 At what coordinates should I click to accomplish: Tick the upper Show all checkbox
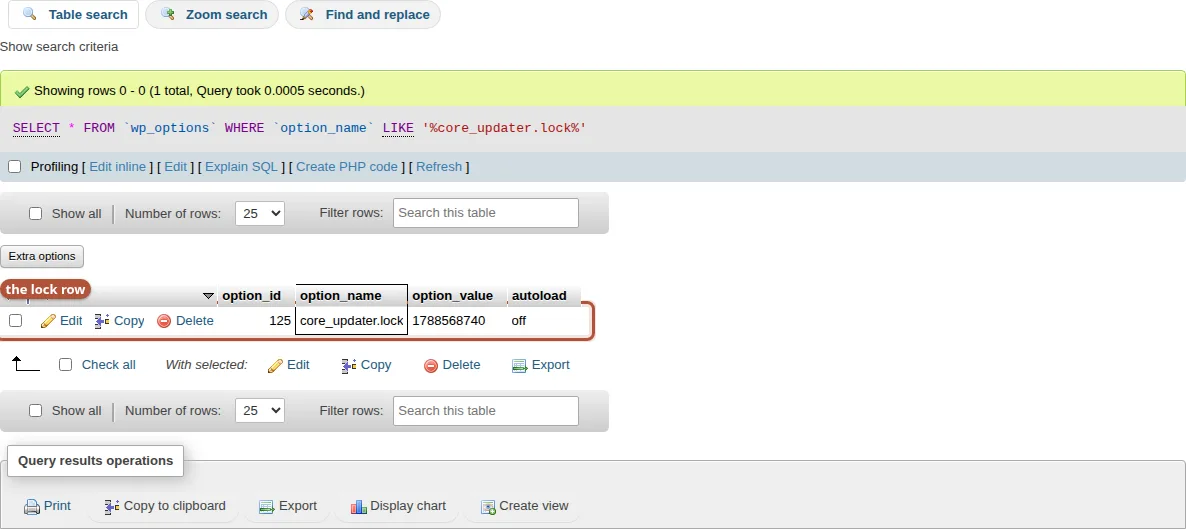(36, 213)
